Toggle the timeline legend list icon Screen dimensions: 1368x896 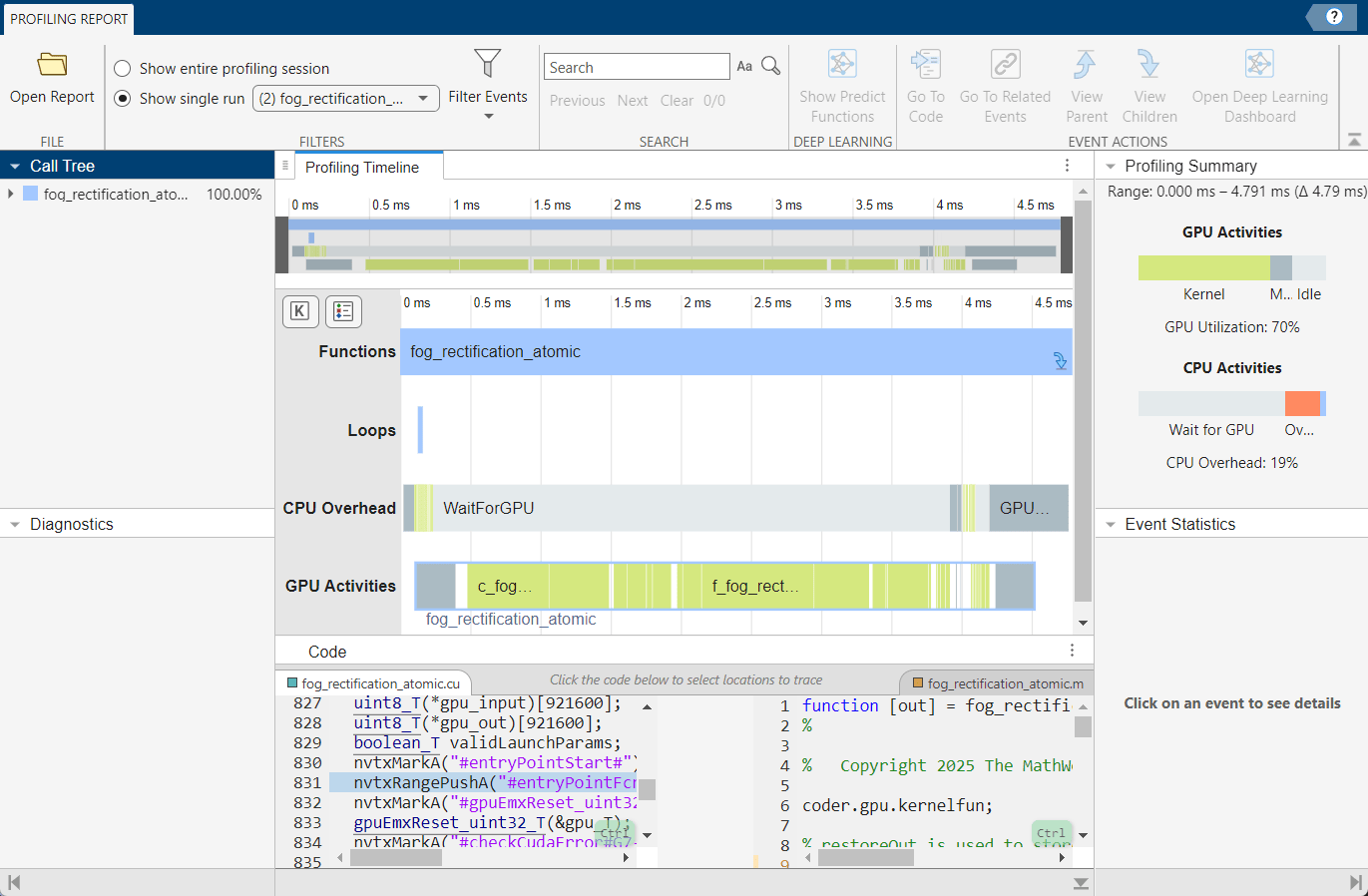tap(343, 311)
